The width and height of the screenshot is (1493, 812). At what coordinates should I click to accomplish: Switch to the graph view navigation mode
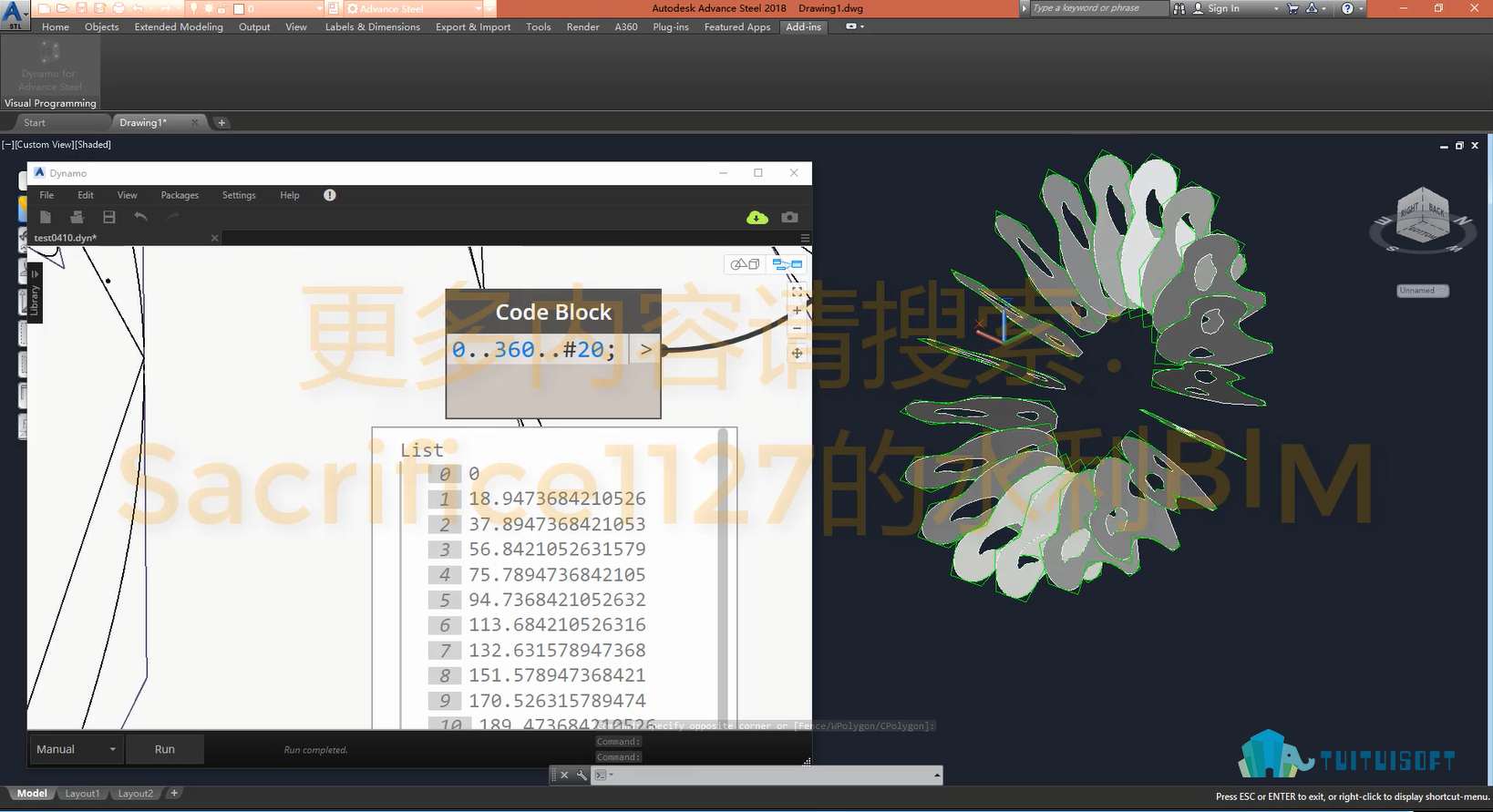[787, 264]
